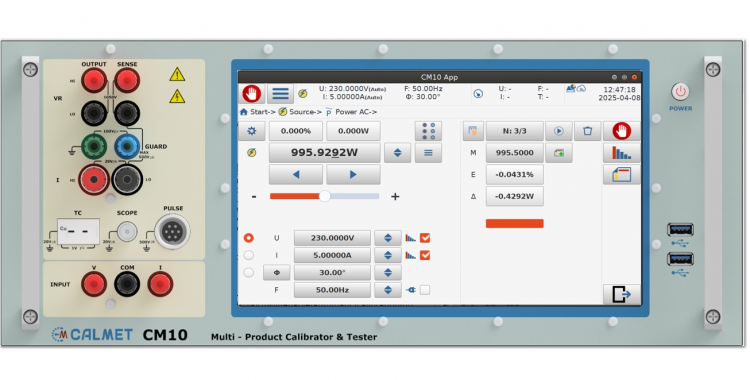Open the up-down stepper for 30.00°

388,273
